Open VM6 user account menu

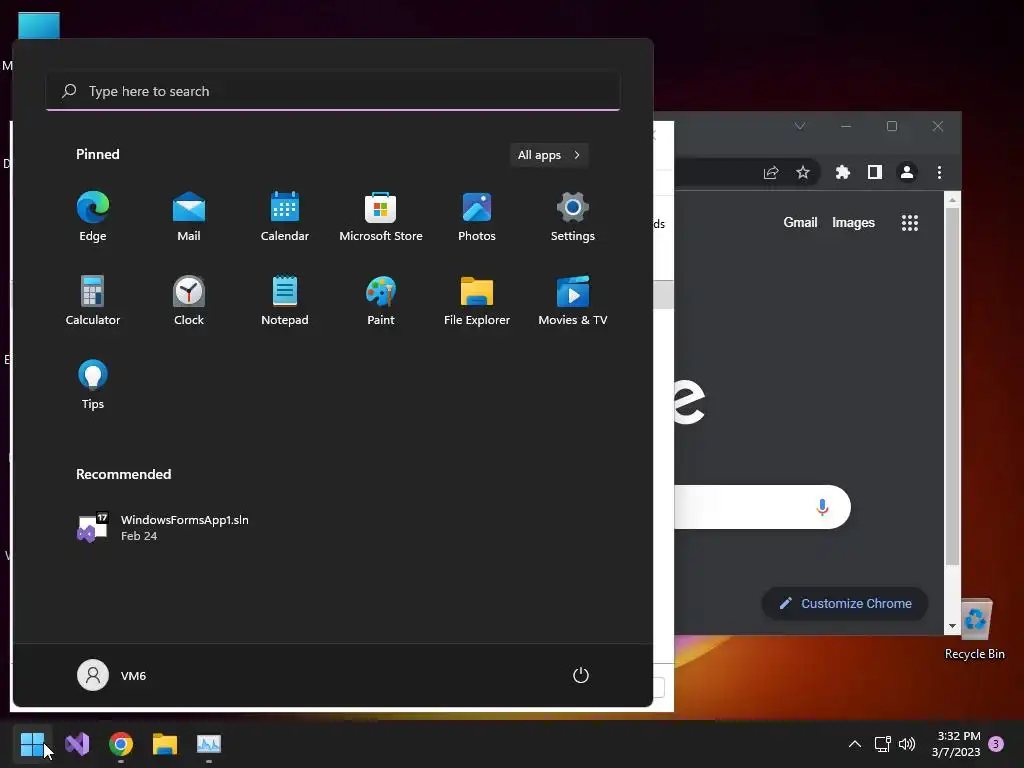pyautogui.click(x=112, y=675)
